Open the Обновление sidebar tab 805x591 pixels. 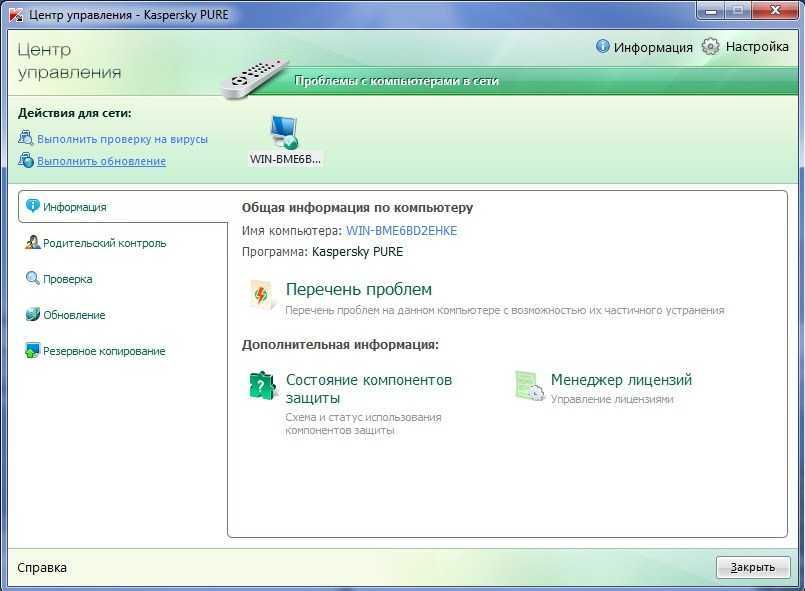click(x=74, y=315)
